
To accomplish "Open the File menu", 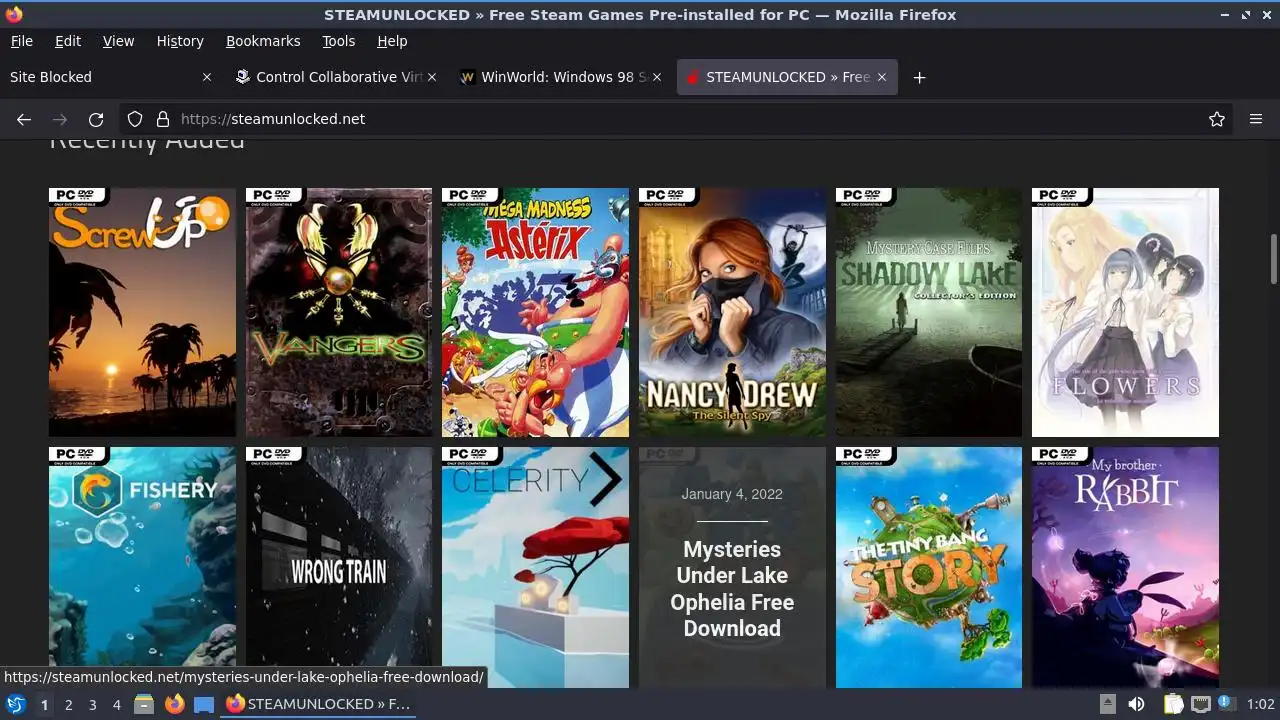I will click(x=21, y=41).
